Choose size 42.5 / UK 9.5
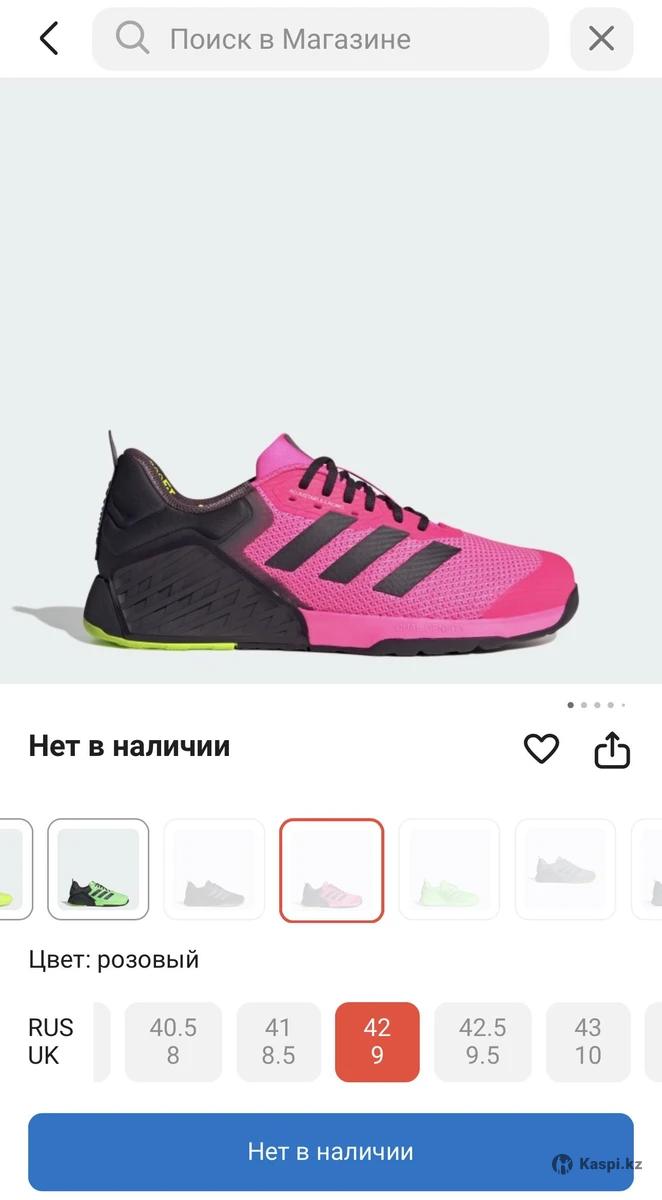662x1200 pixels. (483, 1042)
